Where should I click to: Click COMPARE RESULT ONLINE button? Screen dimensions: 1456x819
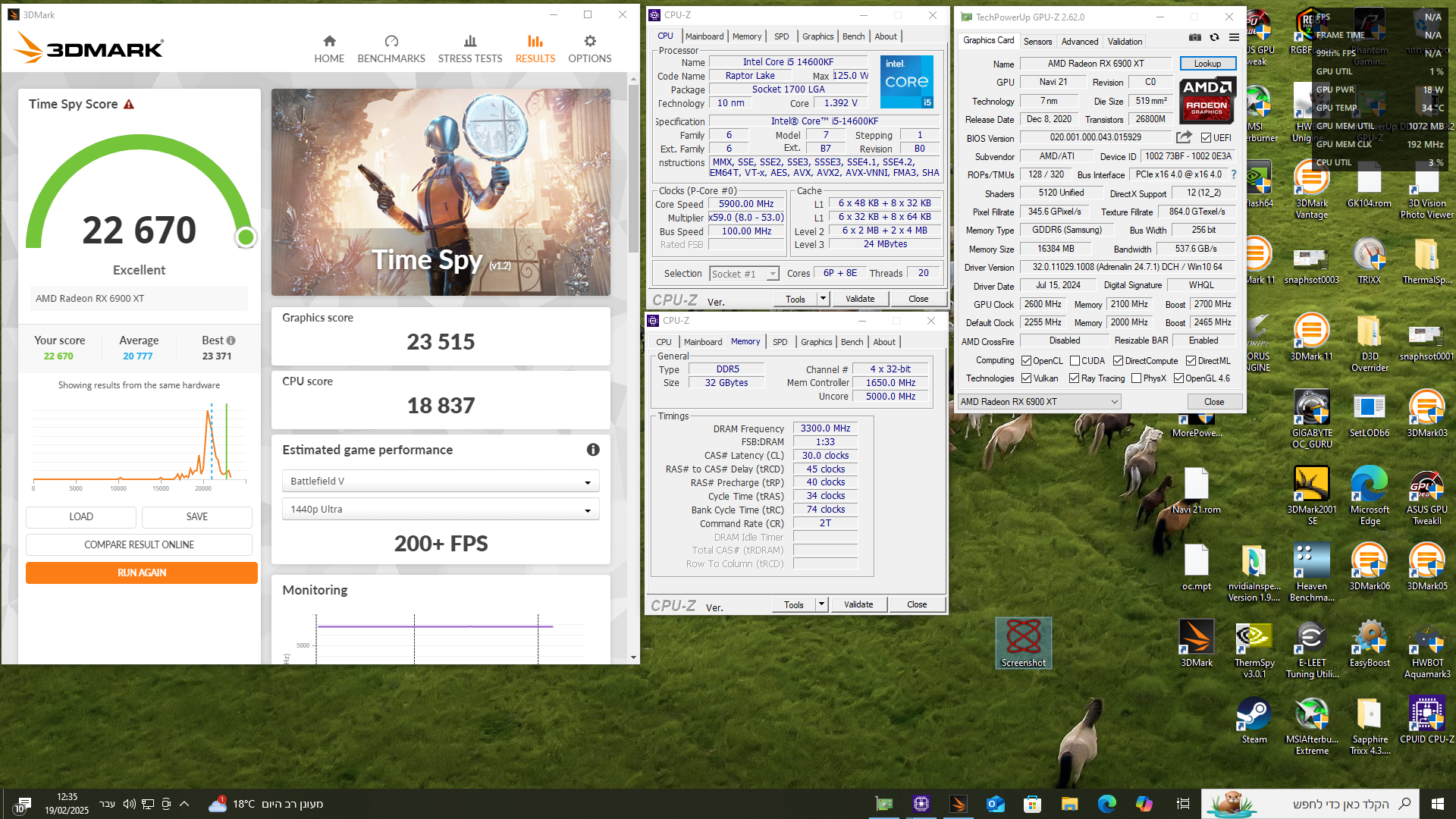(x=139, y=545)
